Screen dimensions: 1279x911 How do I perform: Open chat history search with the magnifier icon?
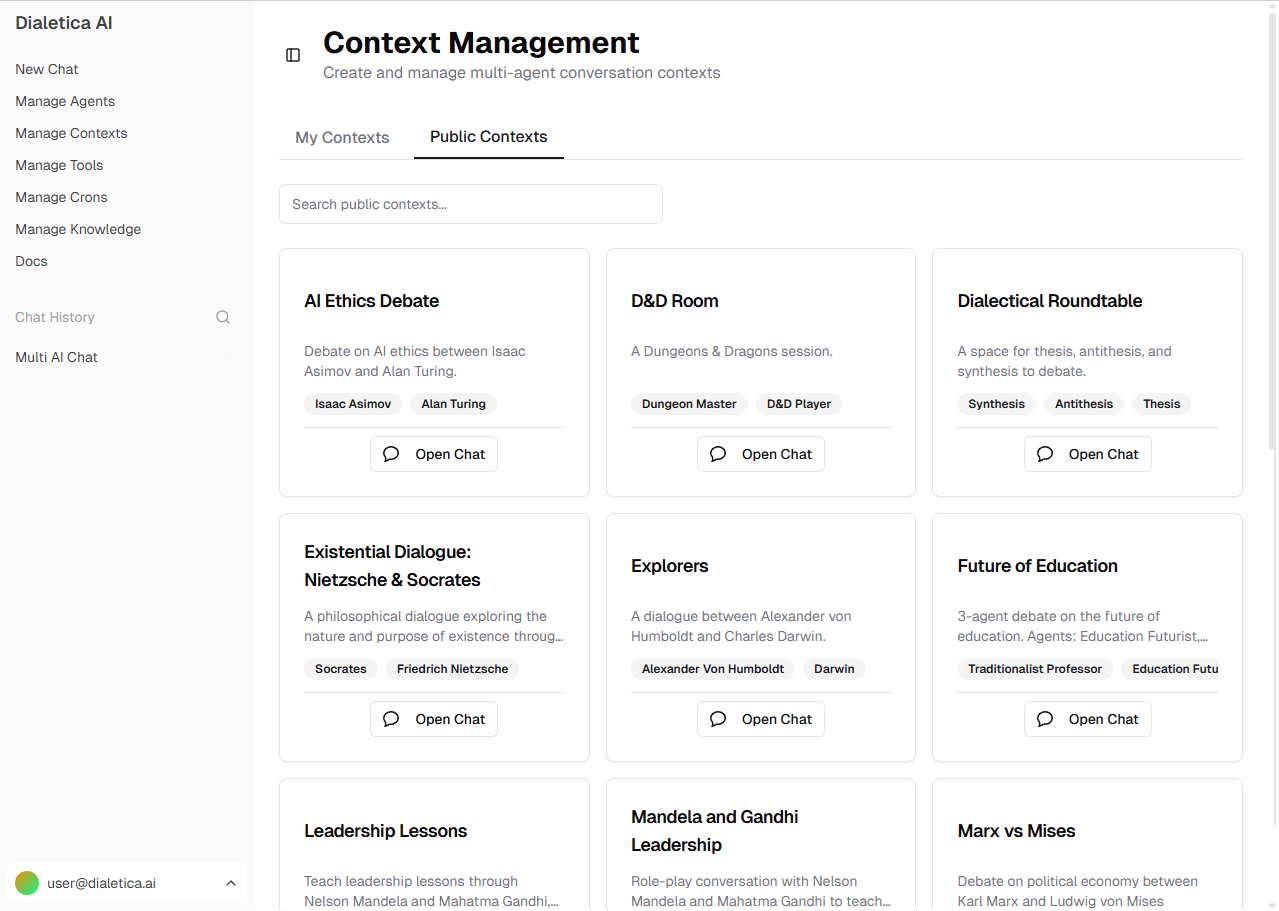[x=222, y=317]
